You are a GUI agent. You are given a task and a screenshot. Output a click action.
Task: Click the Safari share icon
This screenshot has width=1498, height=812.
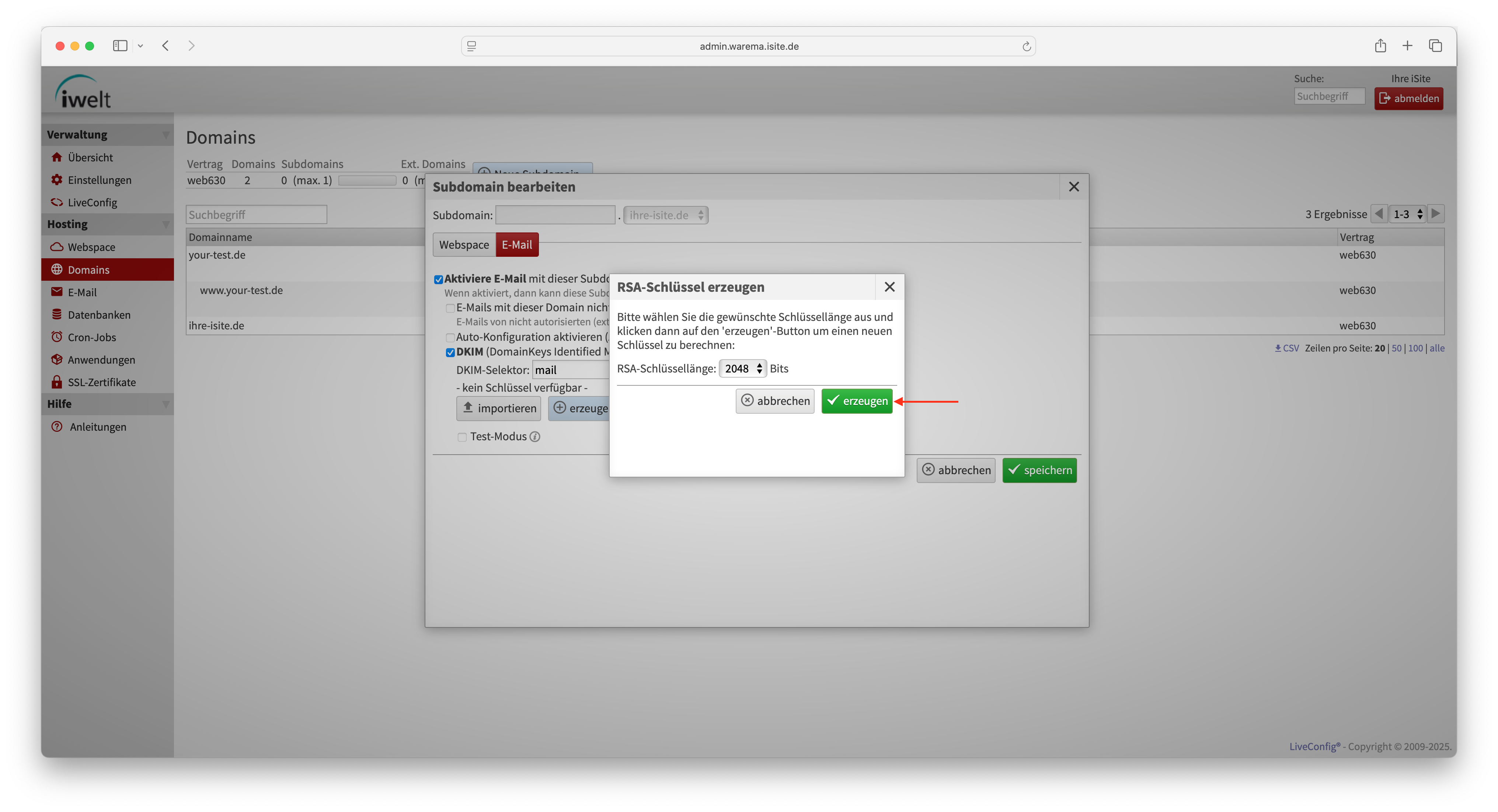tap(1380, 45)
